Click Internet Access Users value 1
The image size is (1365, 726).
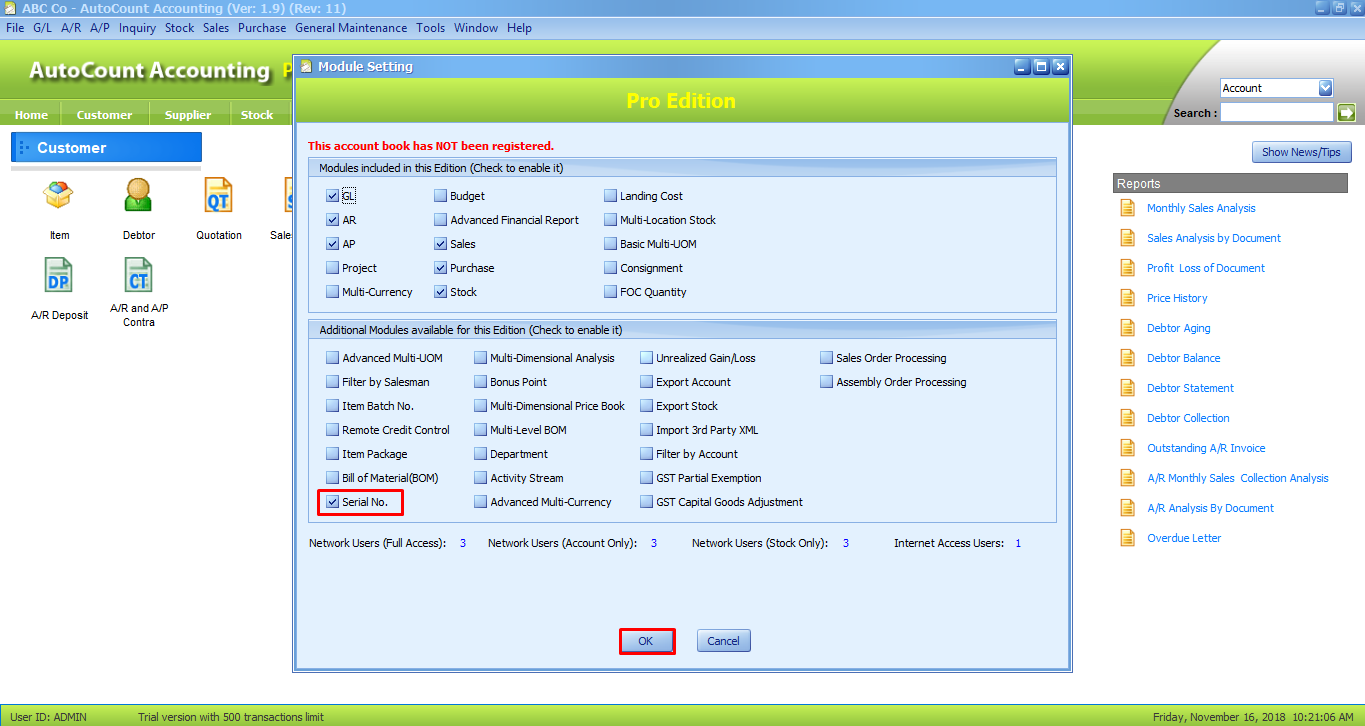pyautogui.click(x=1018, y=543)
